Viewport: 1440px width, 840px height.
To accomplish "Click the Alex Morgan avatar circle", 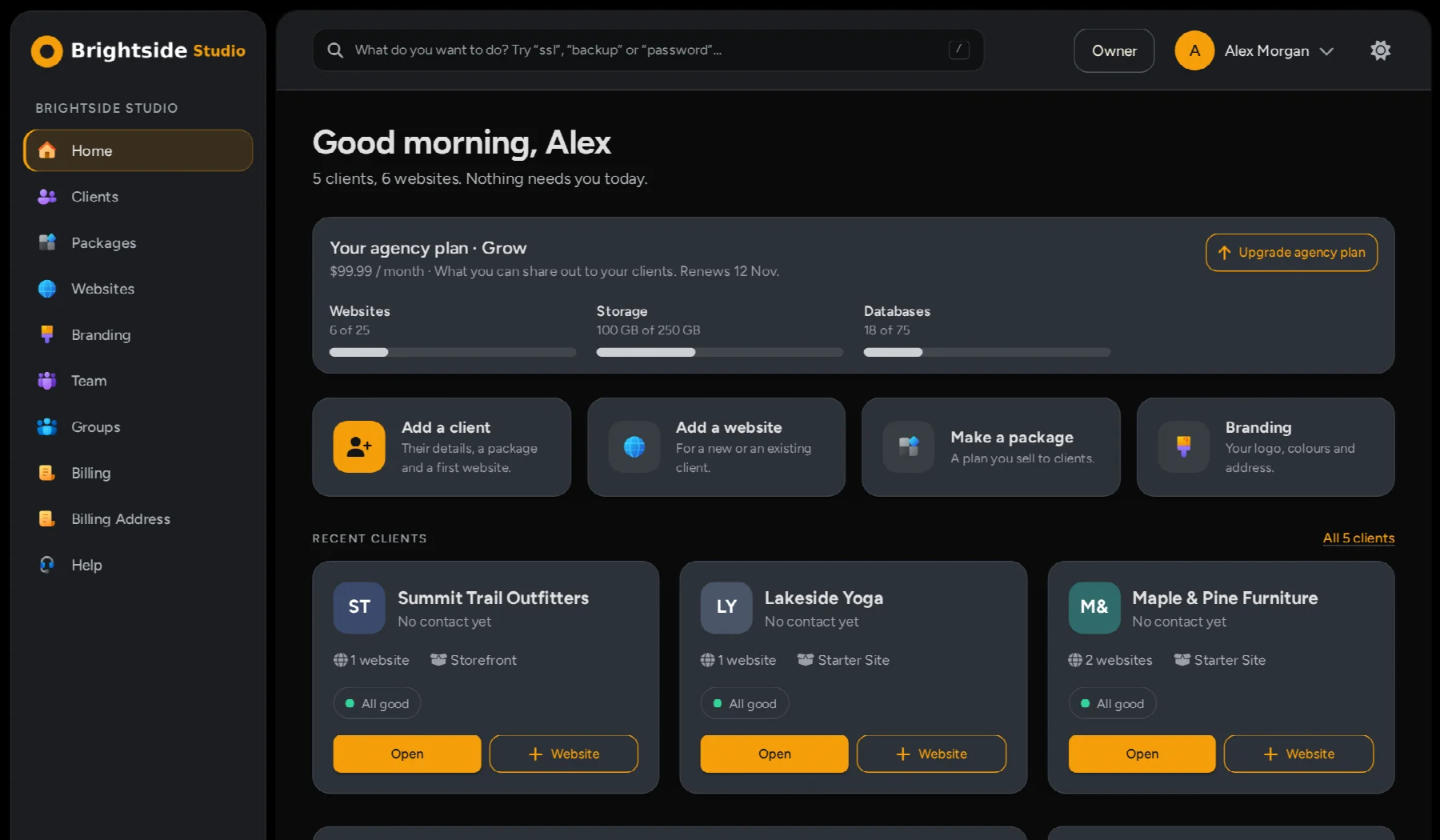I will pos(1194,50).
